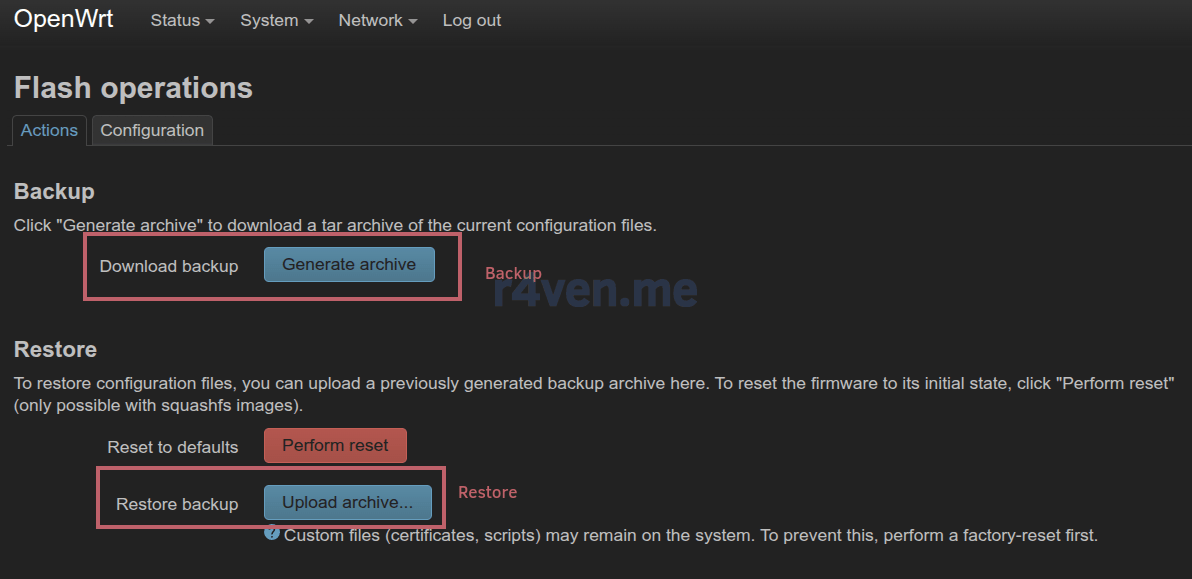Click the blue help question-mark icon
Image resolution: width=1192 pixels, height=579 pixels.
[272, 533]
